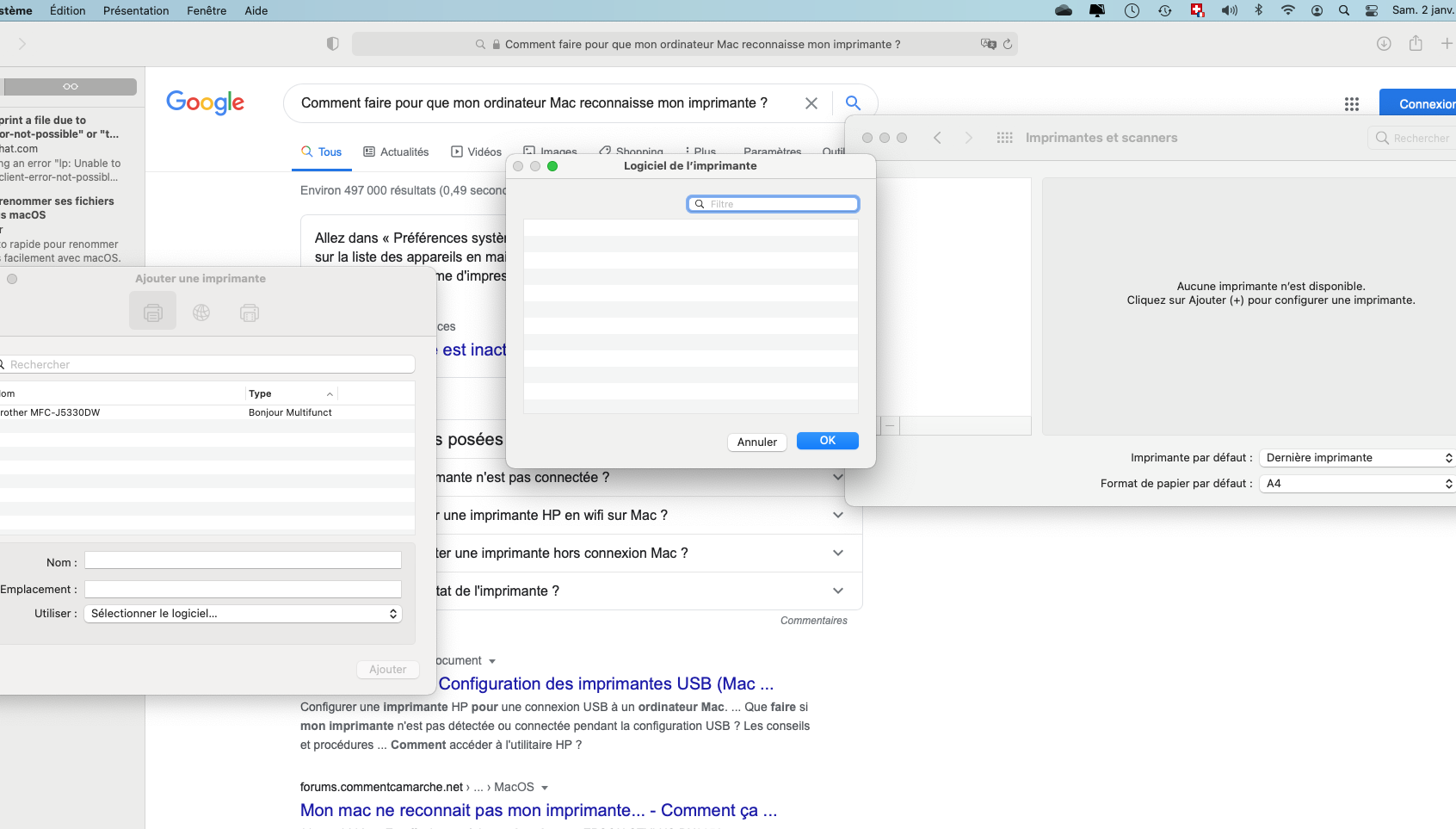Image resolution: width=1456 pixels, height=829 pixels.
Task: Click the Filtre search field
Action: (x=773, y=204)
